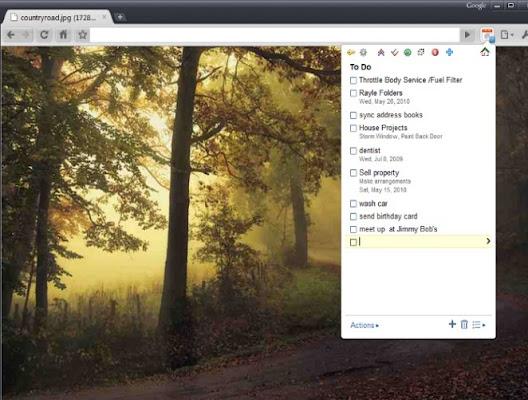Check off meet up at Jimmy Bob's
Viewport: 528px width, 400px height.
[353, 230]
